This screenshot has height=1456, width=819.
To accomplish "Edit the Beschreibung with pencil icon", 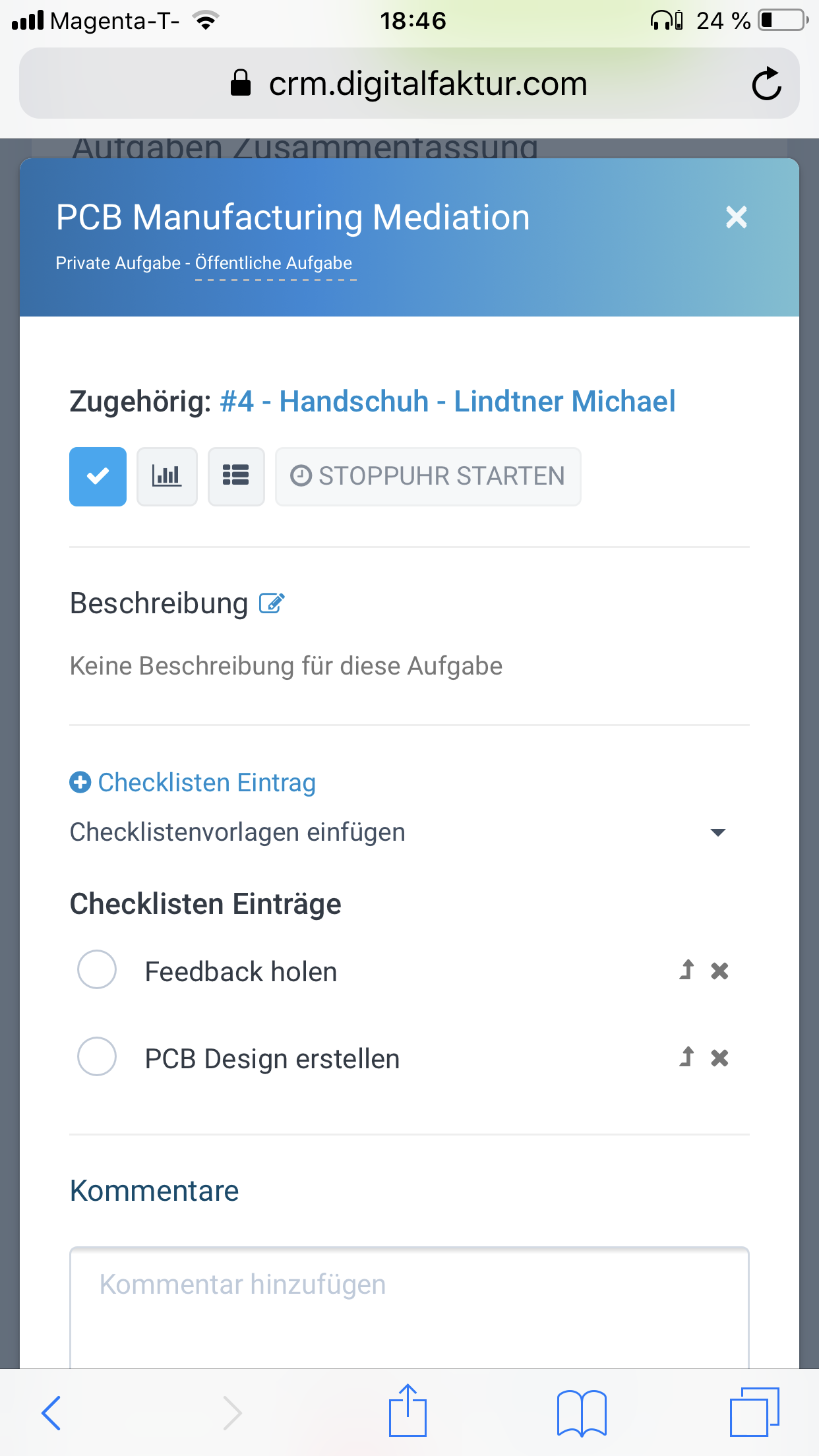I will [x=272, y=603].
